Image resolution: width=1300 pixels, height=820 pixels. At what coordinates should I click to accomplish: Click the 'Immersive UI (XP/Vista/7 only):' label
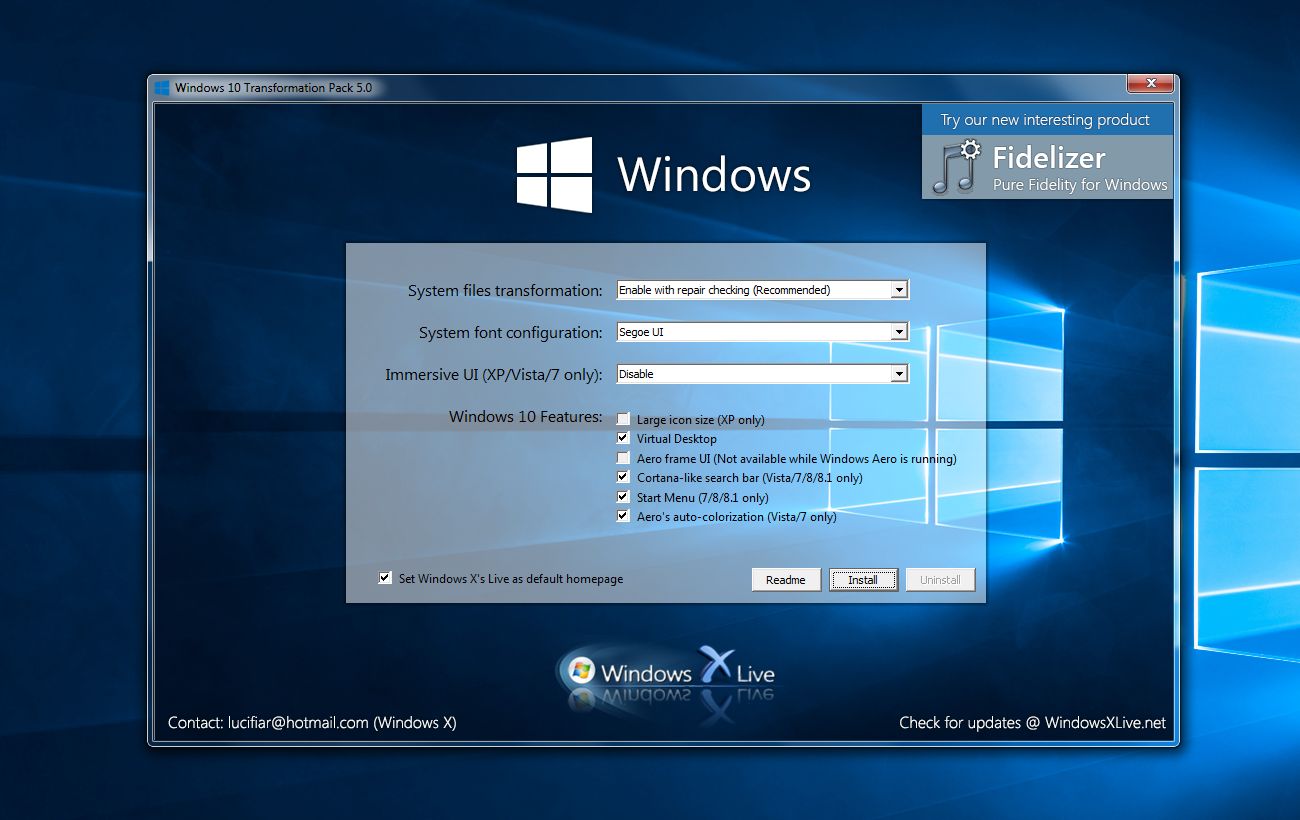click(494, 375)
